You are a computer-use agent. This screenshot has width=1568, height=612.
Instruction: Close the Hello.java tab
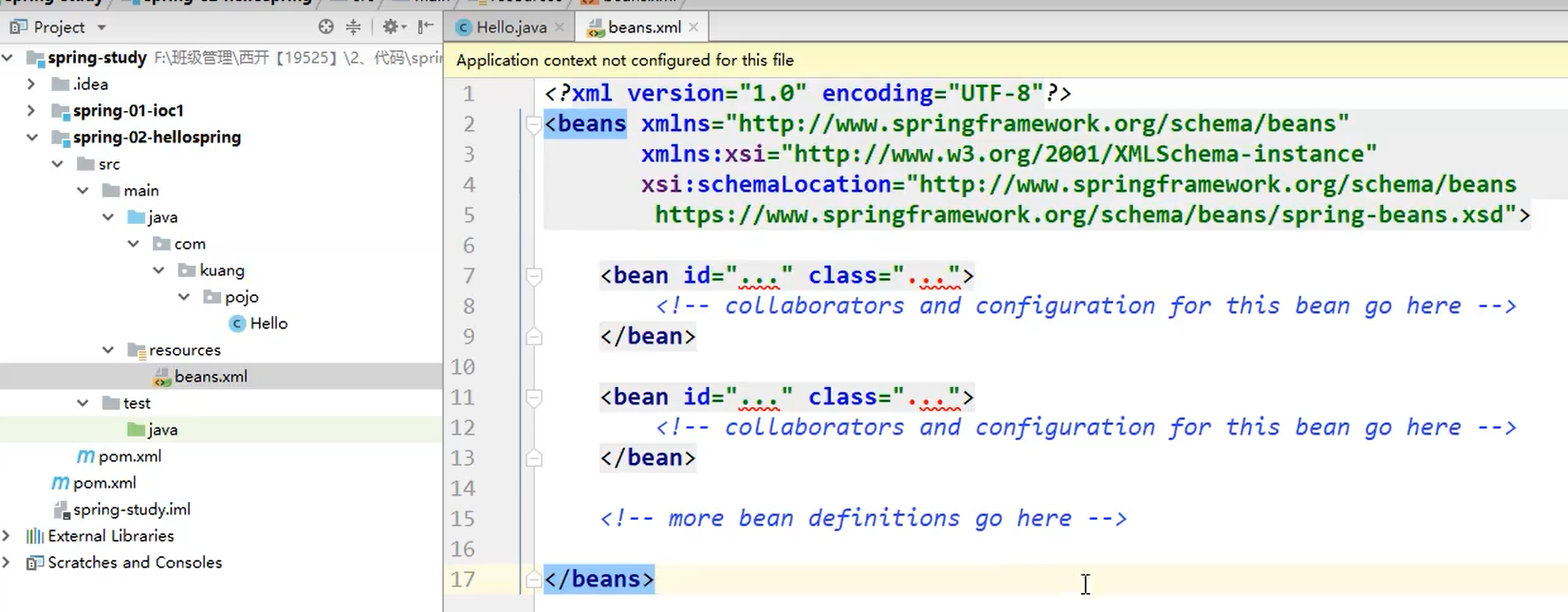560,28
